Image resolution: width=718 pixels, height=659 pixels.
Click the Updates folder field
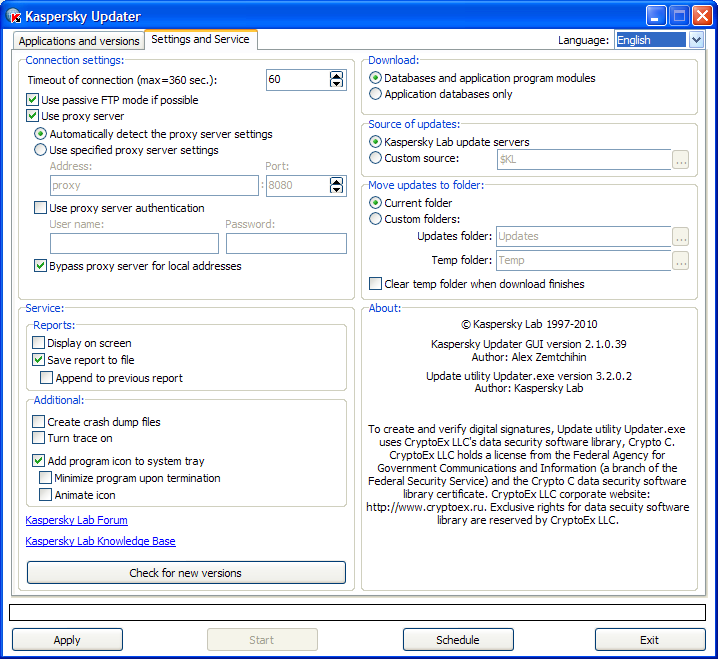[584, 236]
